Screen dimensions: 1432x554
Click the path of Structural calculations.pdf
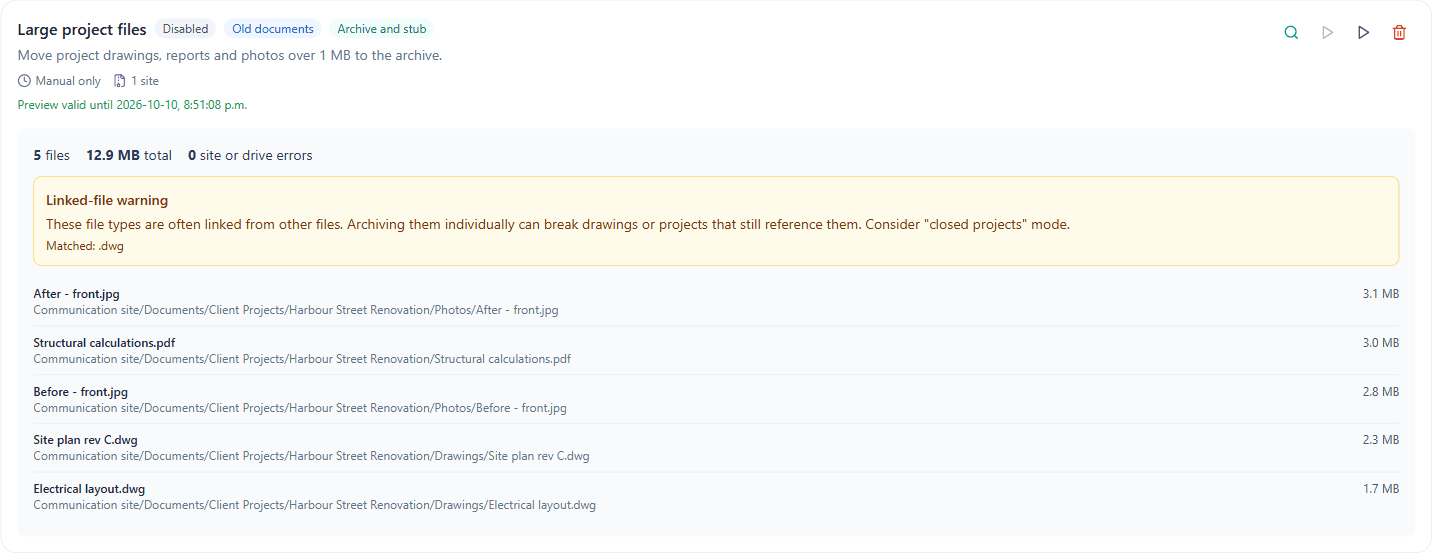(302, 359)
